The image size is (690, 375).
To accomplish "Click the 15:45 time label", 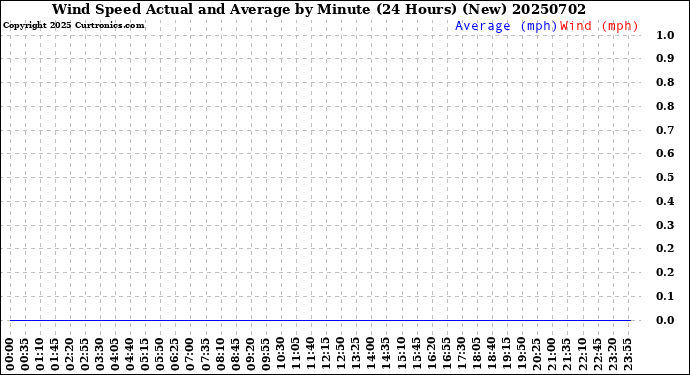I will (416, 355).
